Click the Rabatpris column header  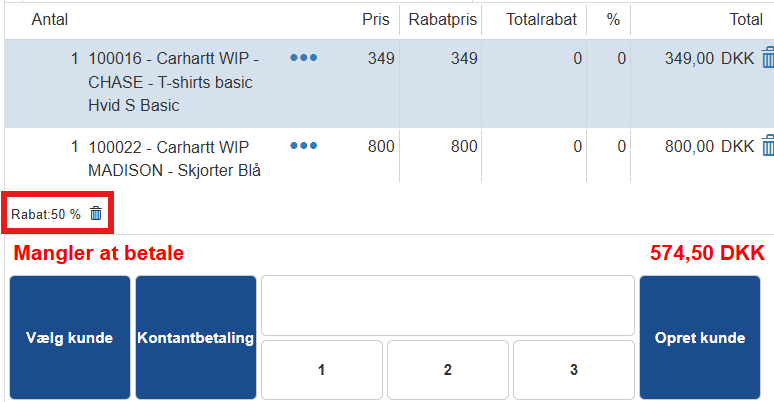(x=441, y=19)
